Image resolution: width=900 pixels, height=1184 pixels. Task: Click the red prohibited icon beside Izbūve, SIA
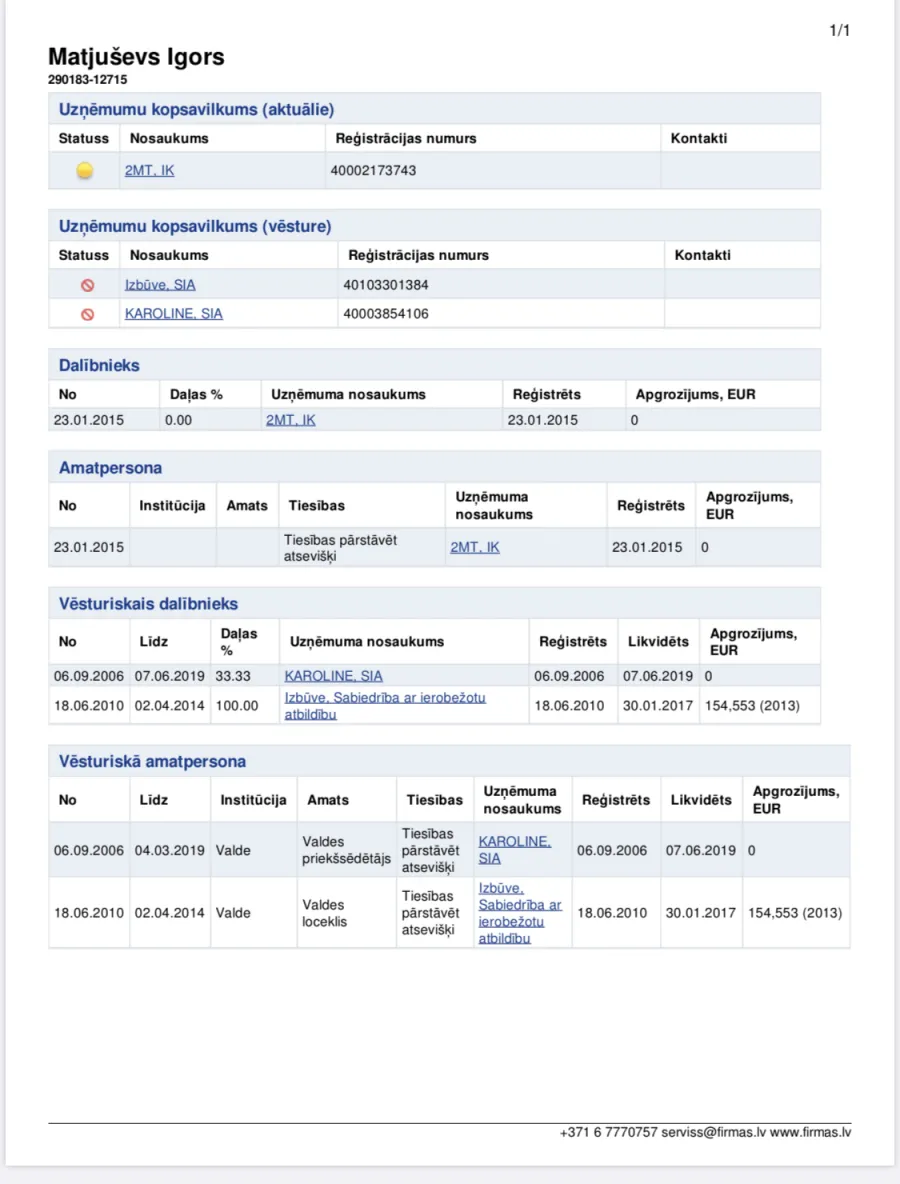(x=88, y=285)
